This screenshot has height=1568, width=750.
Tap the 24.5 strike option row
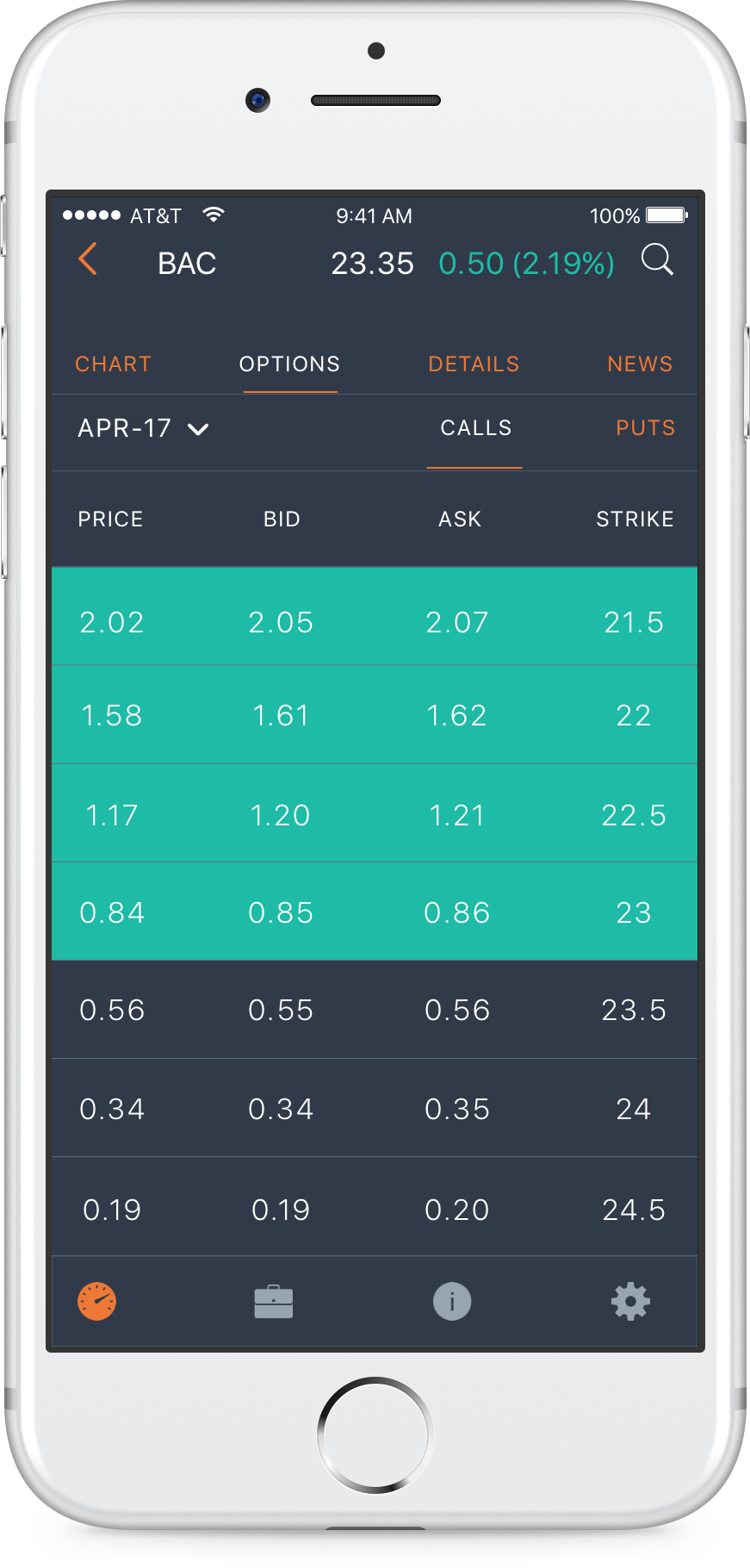(375, 1210)
